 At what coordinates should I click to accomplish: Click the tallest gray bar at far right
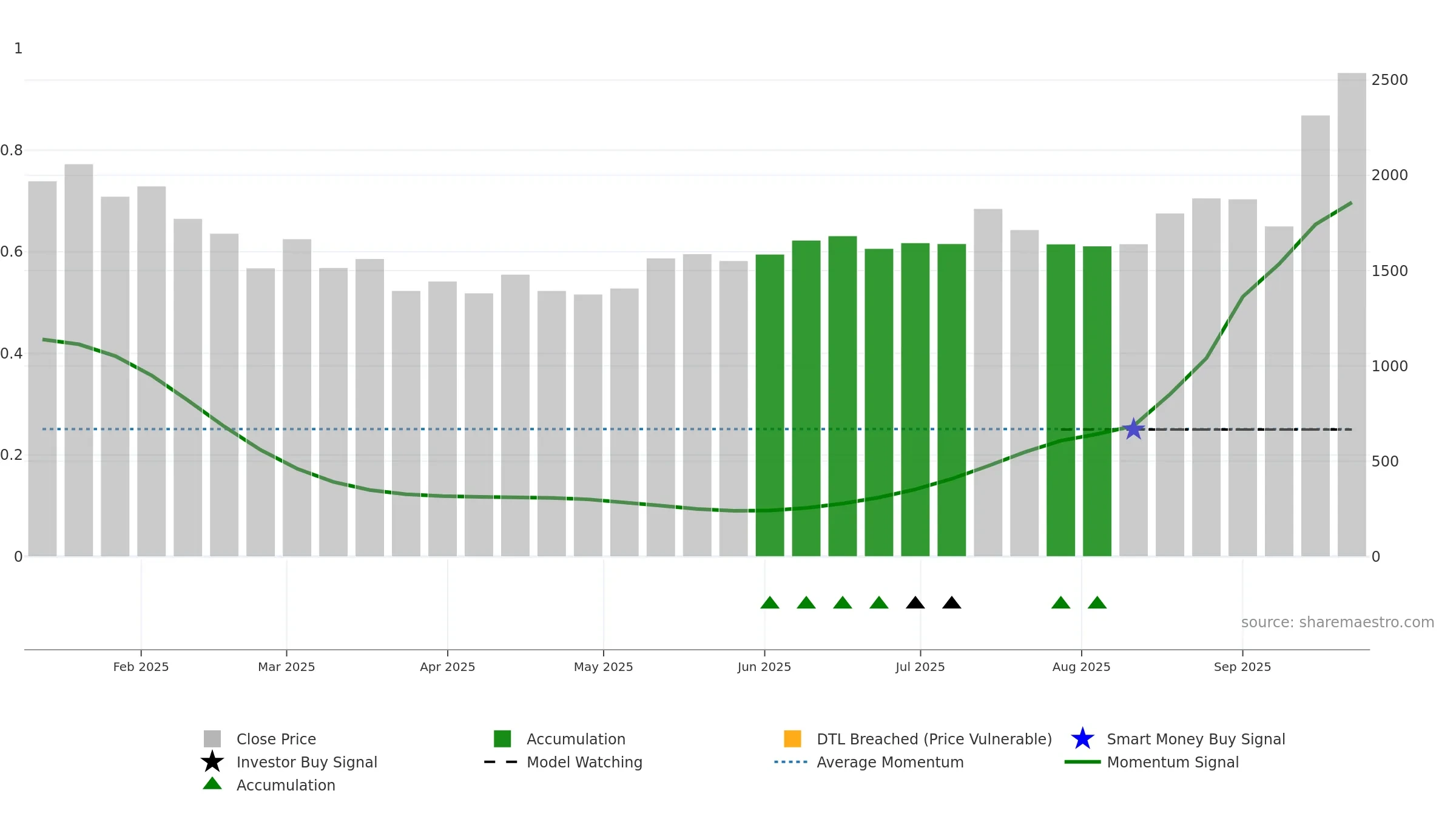(1352, 314)
